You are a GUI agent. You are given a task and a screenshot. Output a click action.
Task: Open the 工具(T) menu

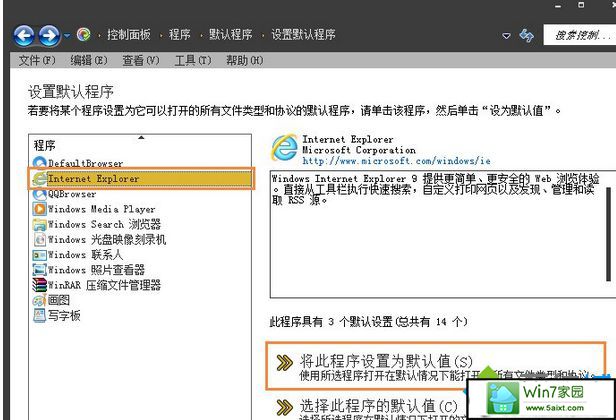pyautogui.click(x=193, y=61)
